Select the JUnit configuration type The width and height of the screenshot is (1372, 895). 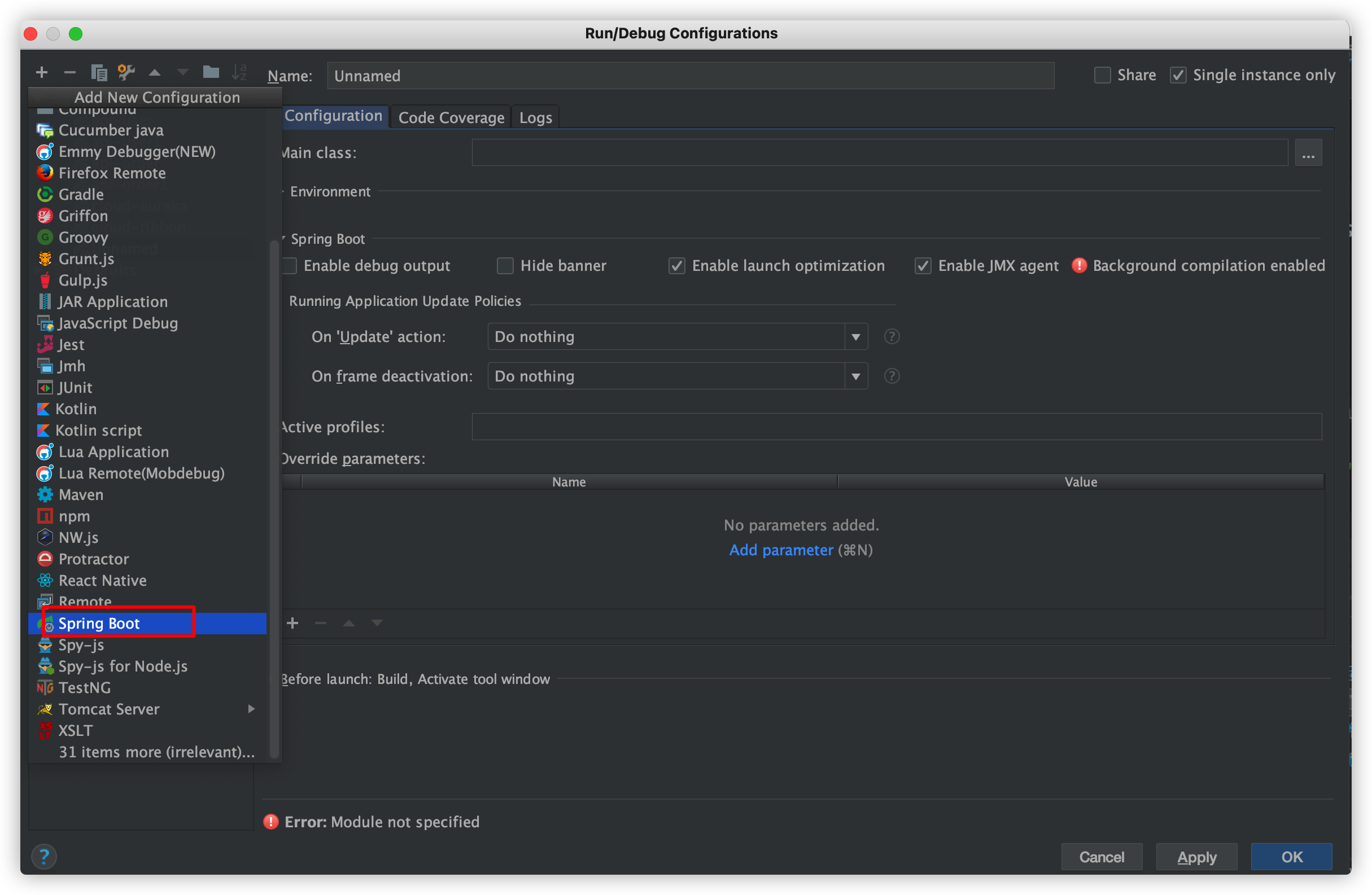coord(75,387)
